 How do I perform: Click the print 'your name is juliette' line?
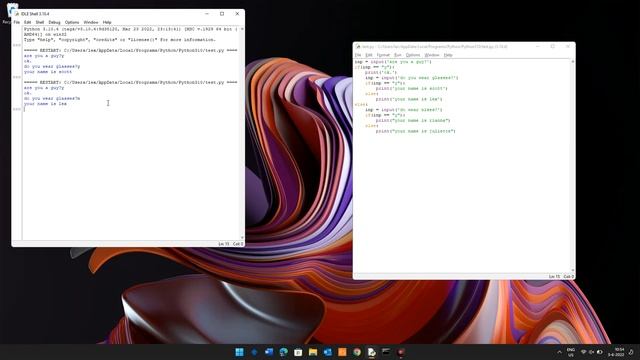(x=415, y=131)
